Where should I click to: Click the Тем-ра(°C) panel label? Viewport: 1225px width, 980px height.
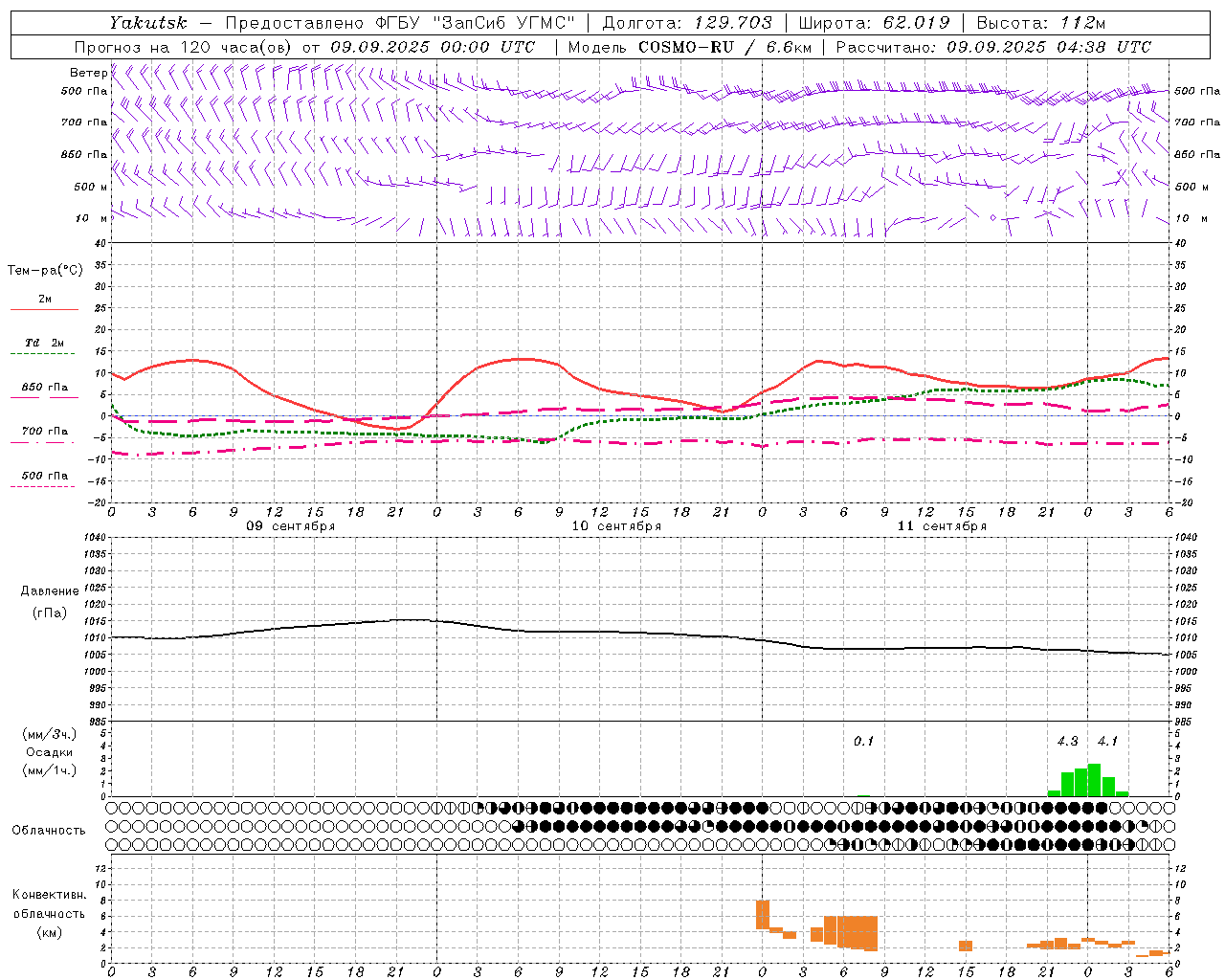[x=45, y=271]
